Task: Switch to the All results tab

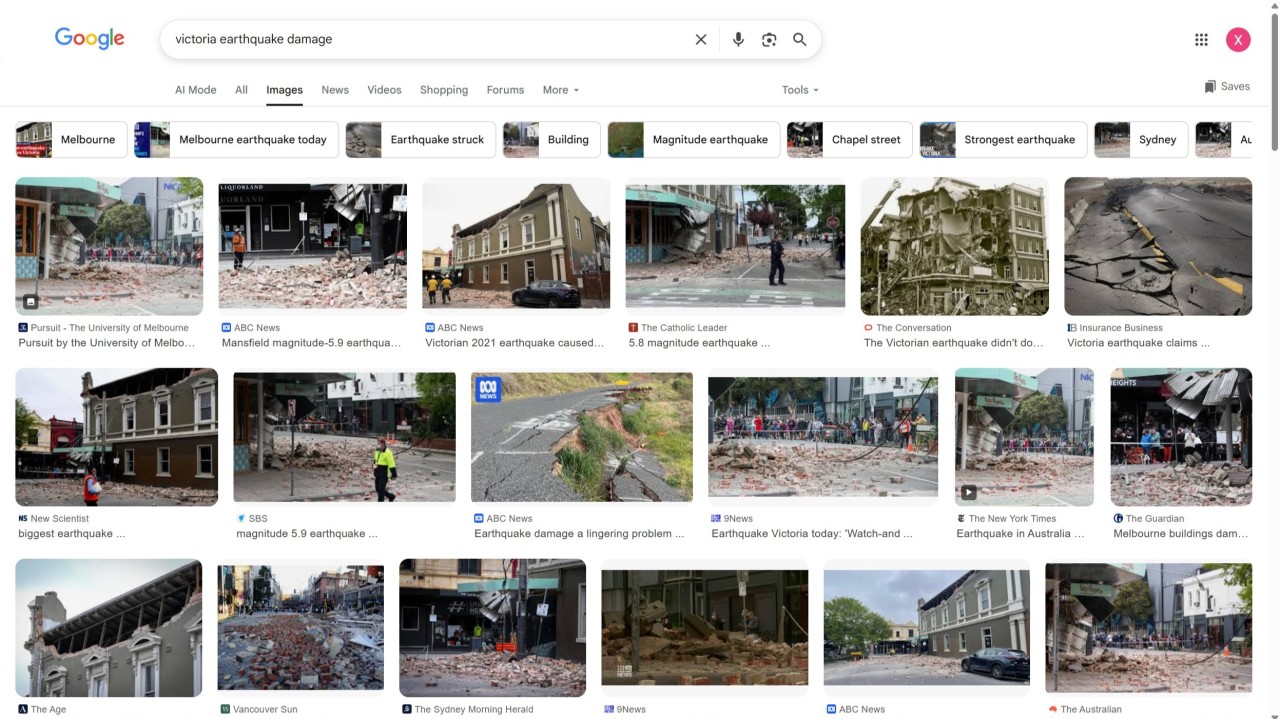Action: [241, 90]
